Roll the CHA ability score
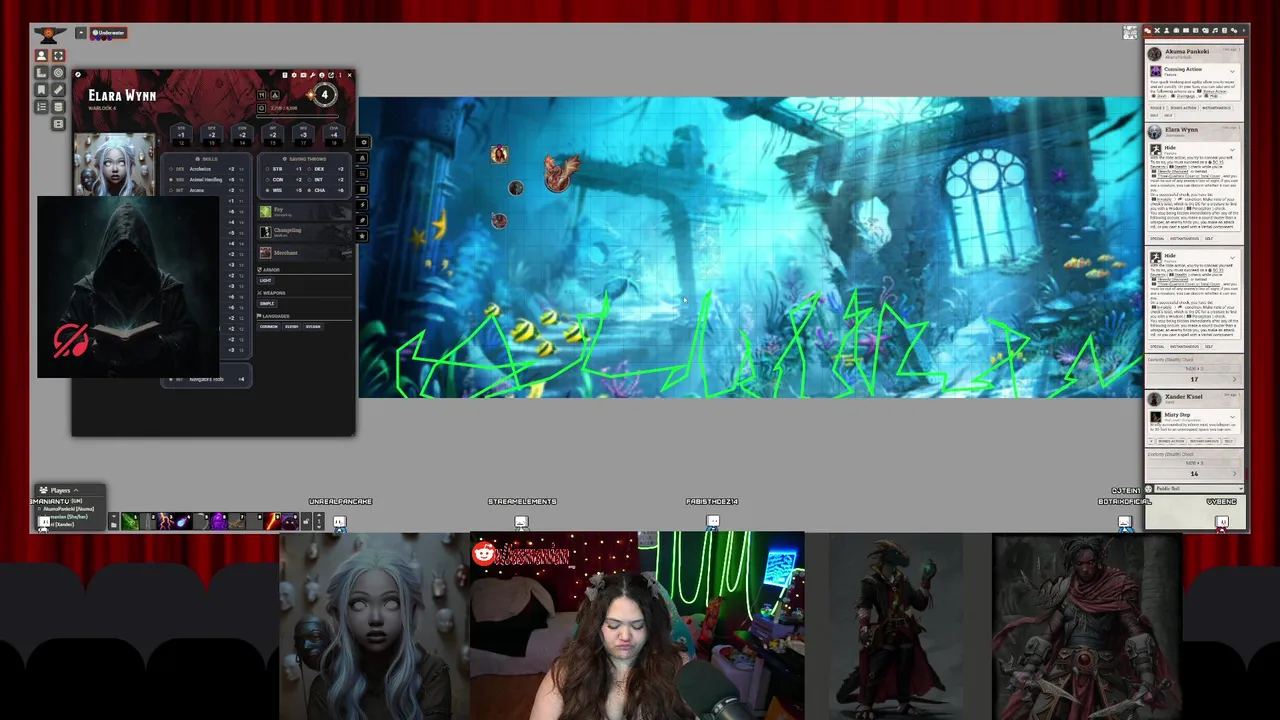Viewport: 1280px width, 720px height. tap(333, 135)
